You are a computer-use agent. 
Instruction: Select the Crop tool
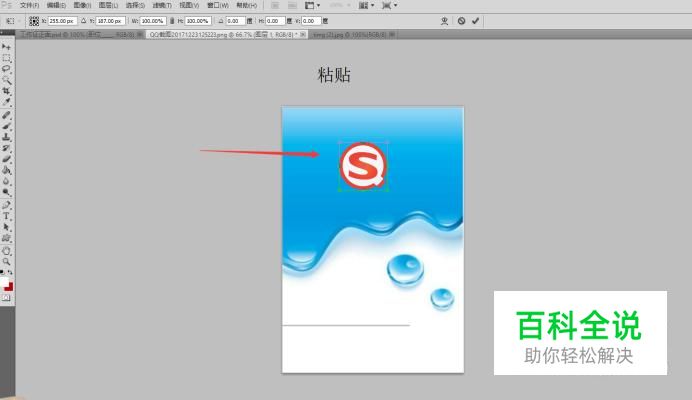(x=6, y=91)
